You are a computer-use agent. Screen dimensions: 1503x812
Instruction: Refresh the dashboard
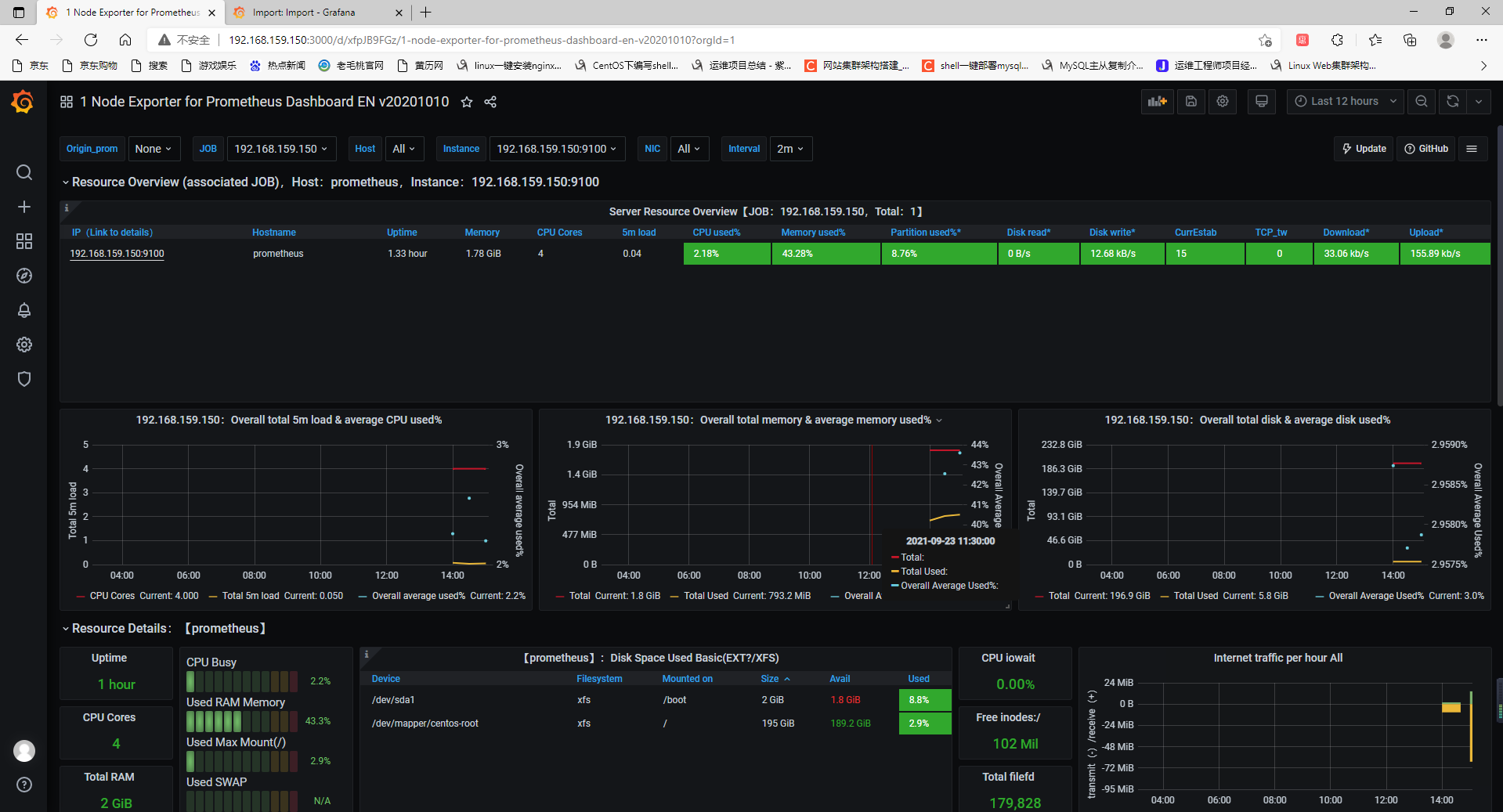tap(1453, 101)
